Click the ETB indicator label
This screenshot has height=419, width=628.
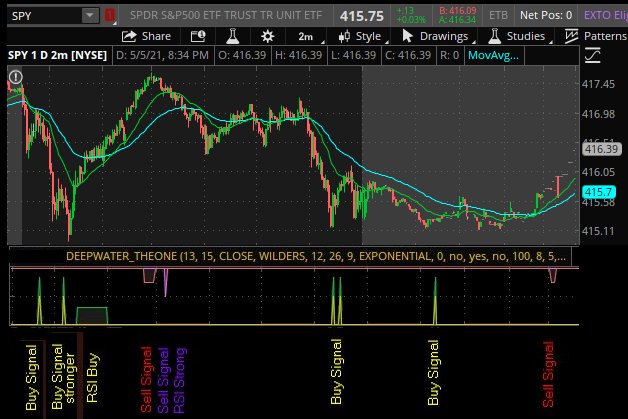497,16
